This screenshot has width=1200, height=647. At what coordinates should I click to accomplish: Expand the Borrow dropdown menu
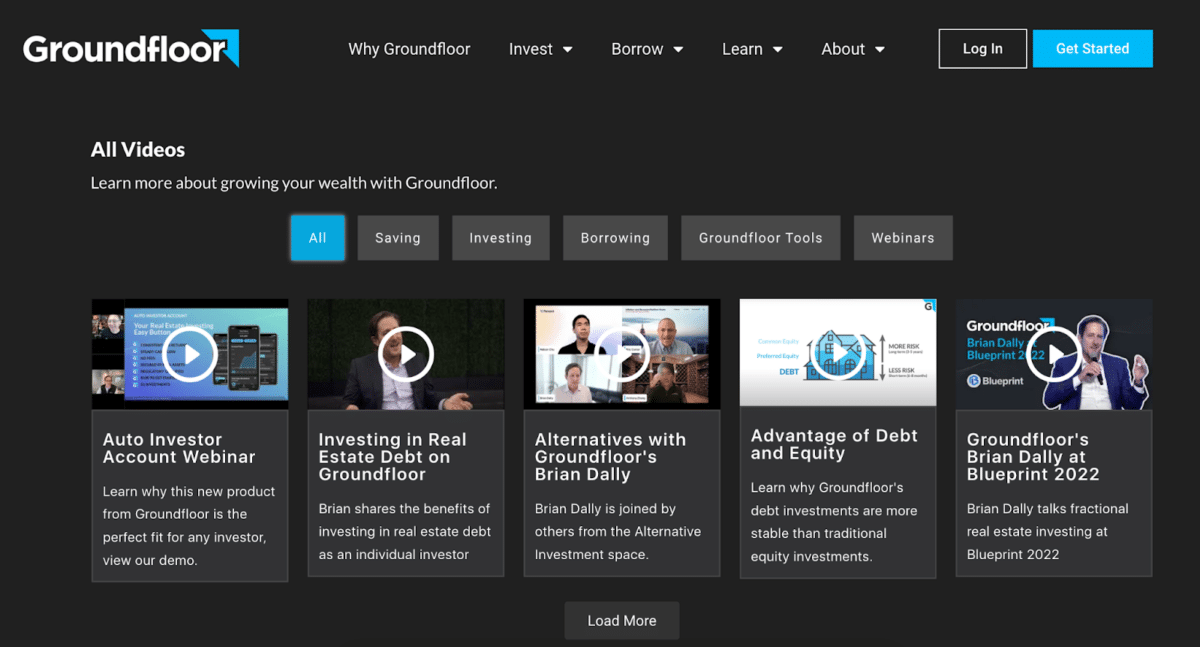point(647,49)
